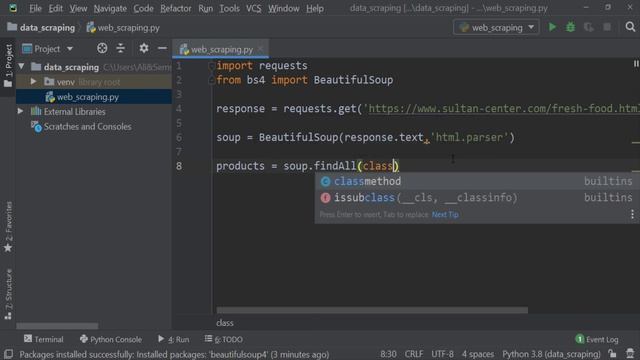This screenshot has width=640, height=360.
Task: Change 4 spaces indent setting
Action: point(478,354)
